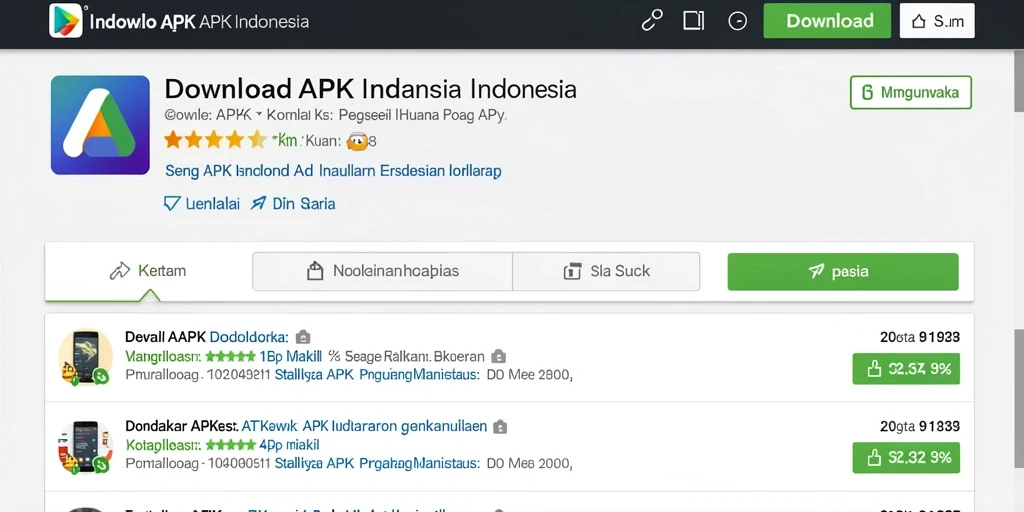Click the lock icon after Seage Ralkani Bkoeran
Image resolution: width=1024 pixels, height=512 pixels.
498,357
